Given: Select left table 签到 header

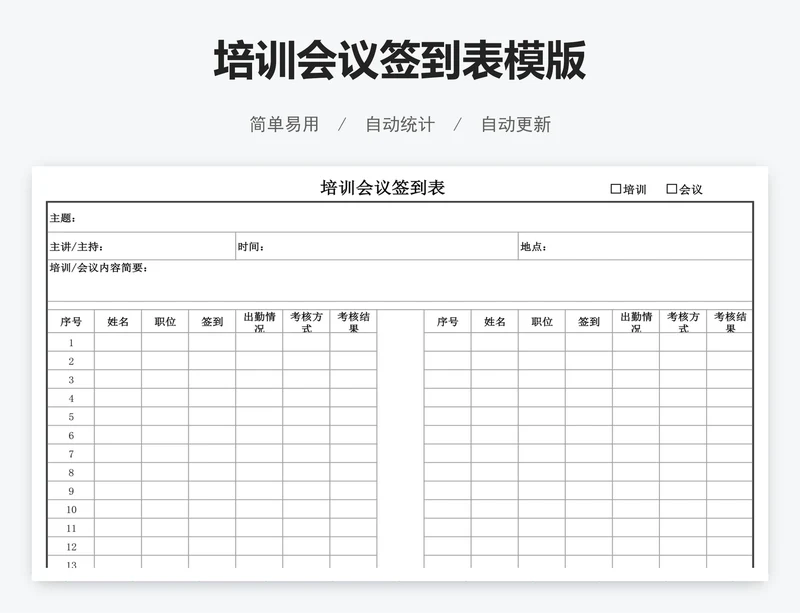Looking at the screenshot, I should point(212,322).
